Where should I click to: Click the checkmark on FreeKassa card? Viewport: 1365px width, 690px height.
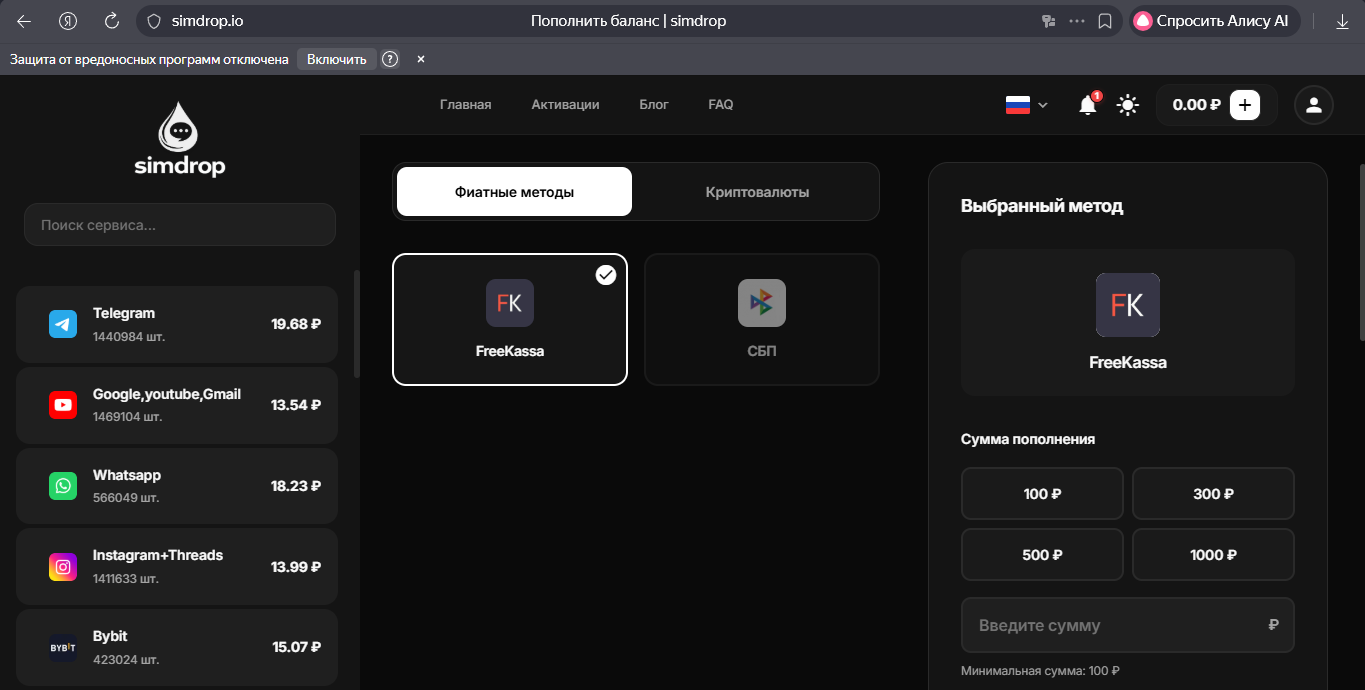(605, 273)
